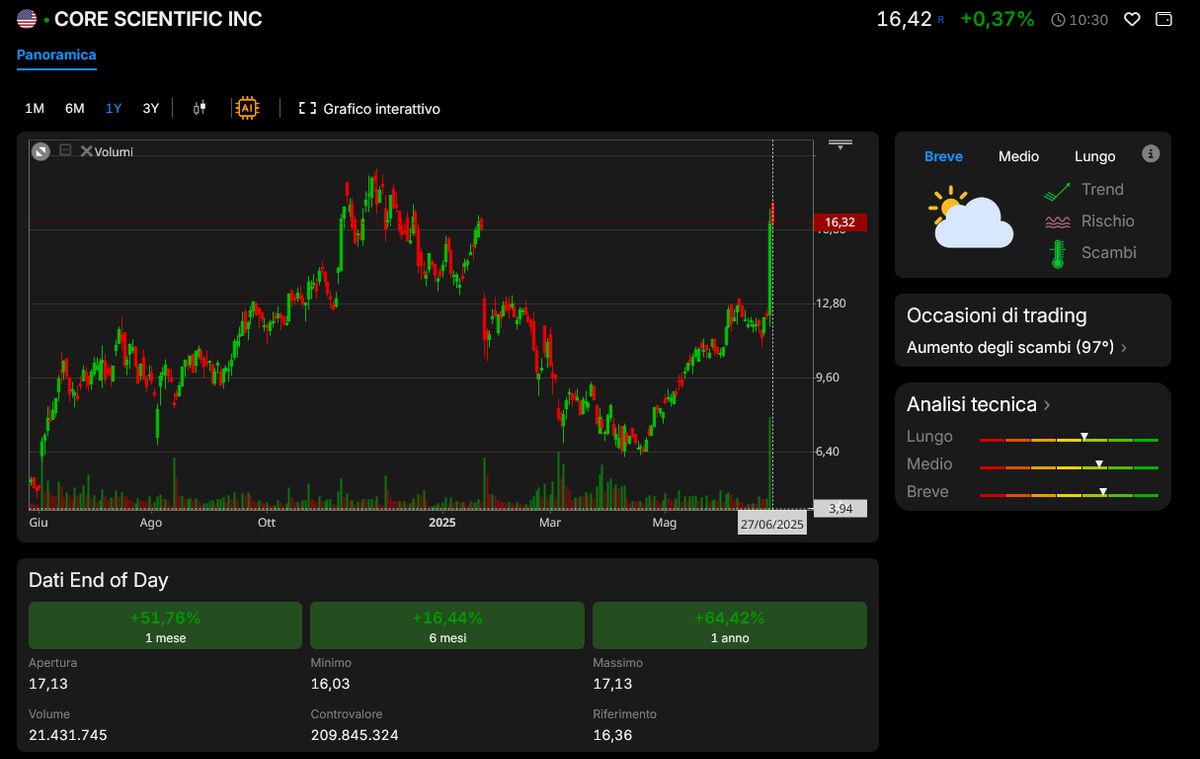Click the 27/06/2025 date marker on the chart
Screen dimensions: 1200x759
(771, 524)
